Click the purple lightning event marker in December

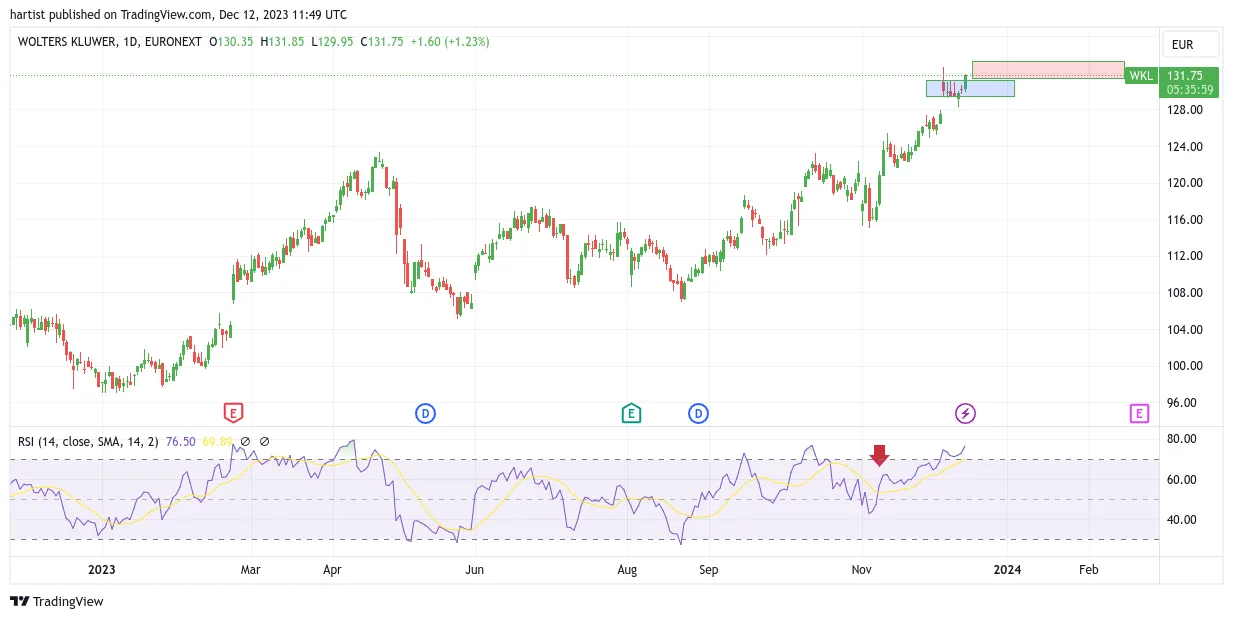tap(965, 413)
